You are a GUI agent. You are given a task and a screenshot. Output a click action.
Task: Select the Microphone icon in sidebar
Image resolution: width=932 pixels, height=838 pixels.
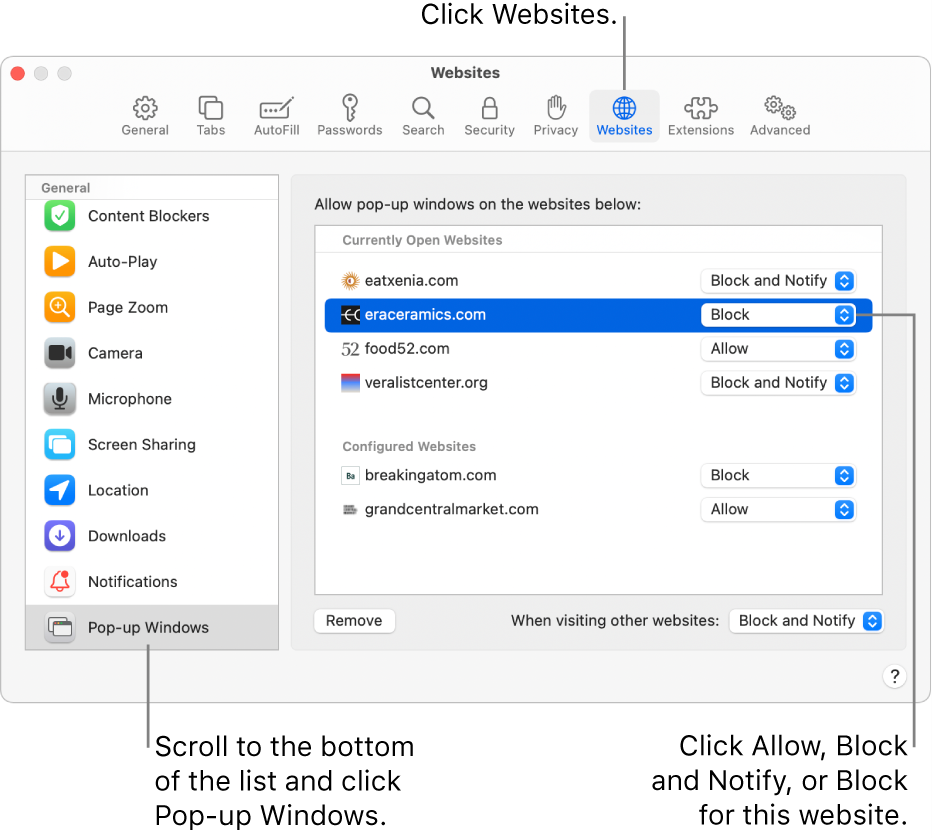tap(59, 399)
